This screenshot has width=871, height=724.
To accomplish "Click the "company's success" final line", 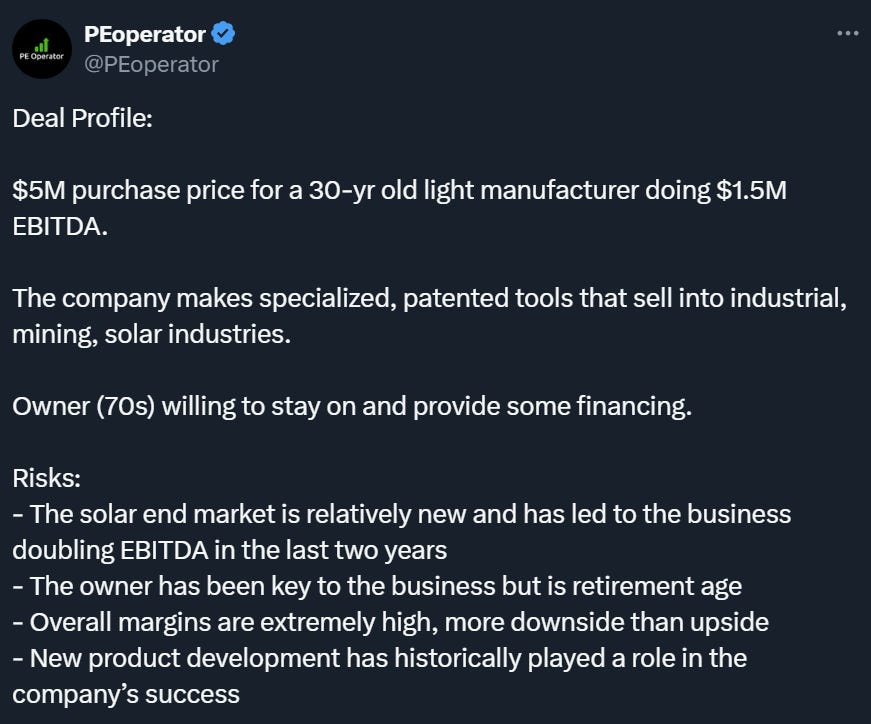I will [x=126, y=695].
